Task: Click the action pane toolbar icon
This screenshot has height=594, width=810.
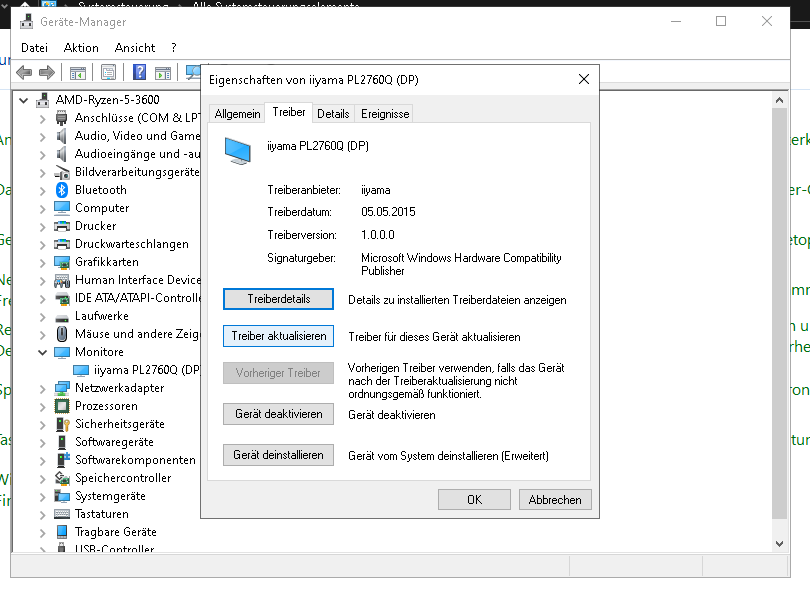Action: click(163, 73)
